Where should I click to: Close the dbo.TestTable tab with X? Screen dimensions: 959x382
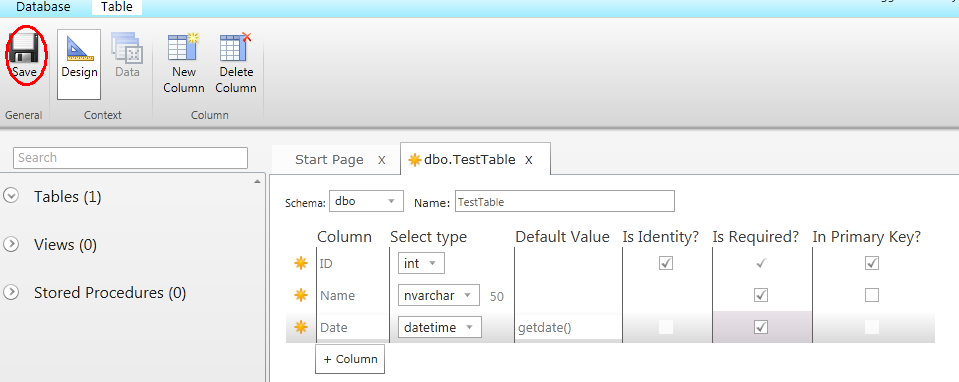click(x=529, y=160)
